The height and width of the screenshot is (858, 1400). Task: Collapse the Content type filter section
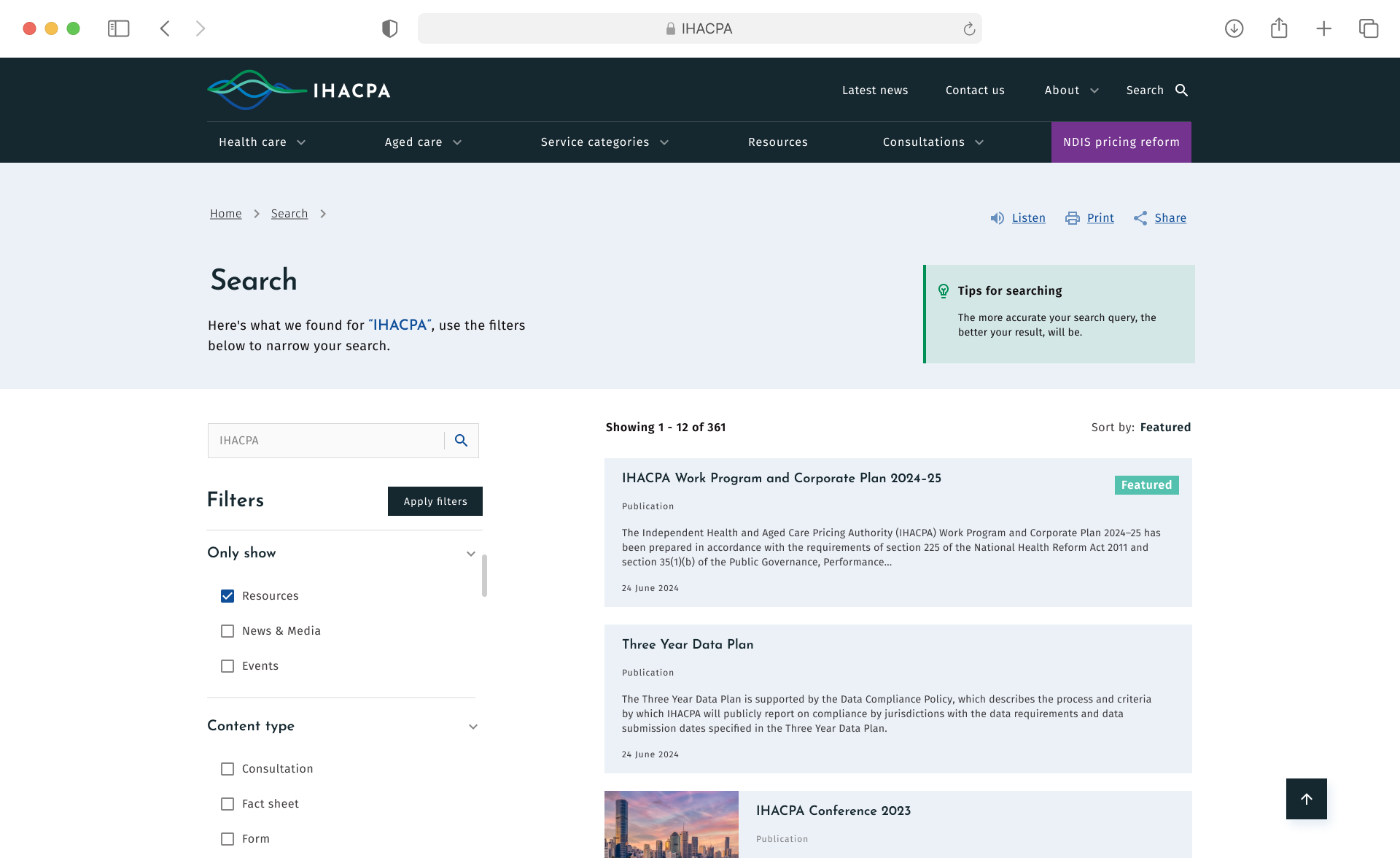tap(473, 727)
